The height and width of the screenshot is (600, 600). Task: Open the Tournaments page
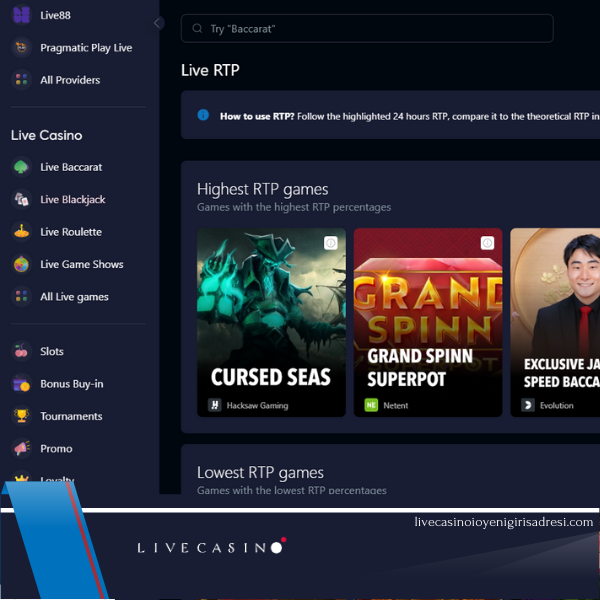72,416
